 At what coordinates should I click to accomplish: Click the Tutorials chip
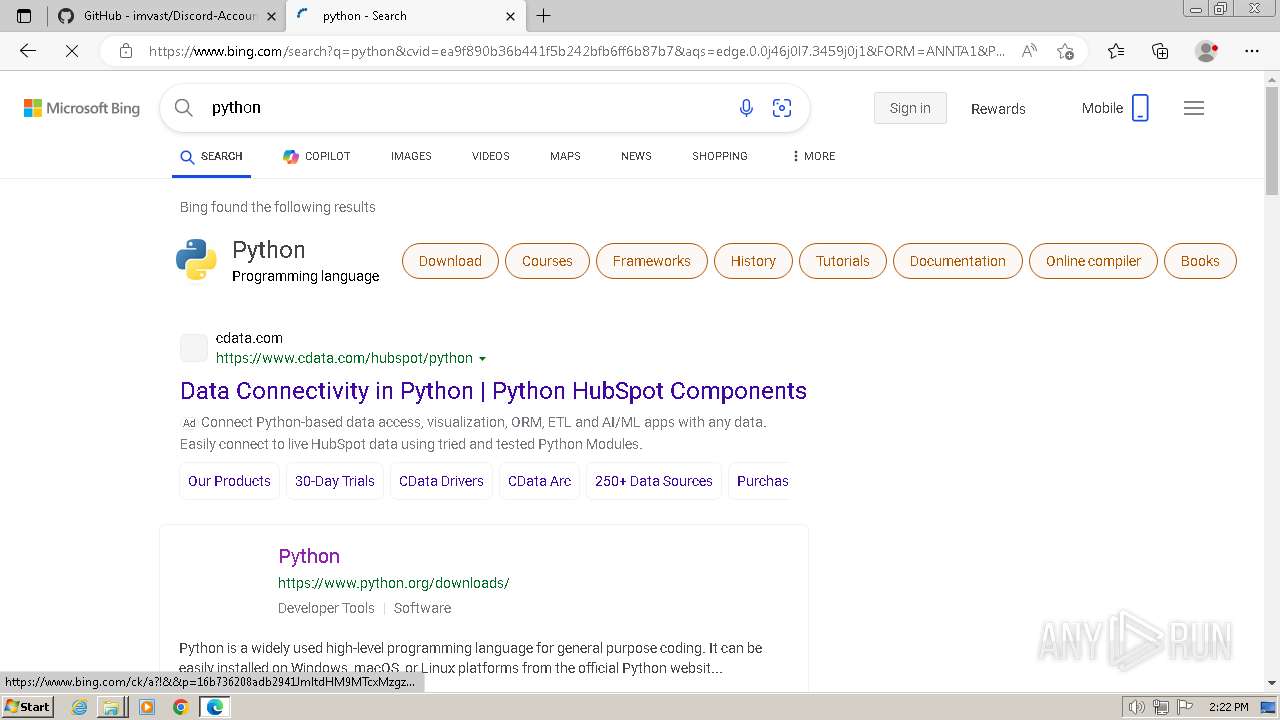843,261
